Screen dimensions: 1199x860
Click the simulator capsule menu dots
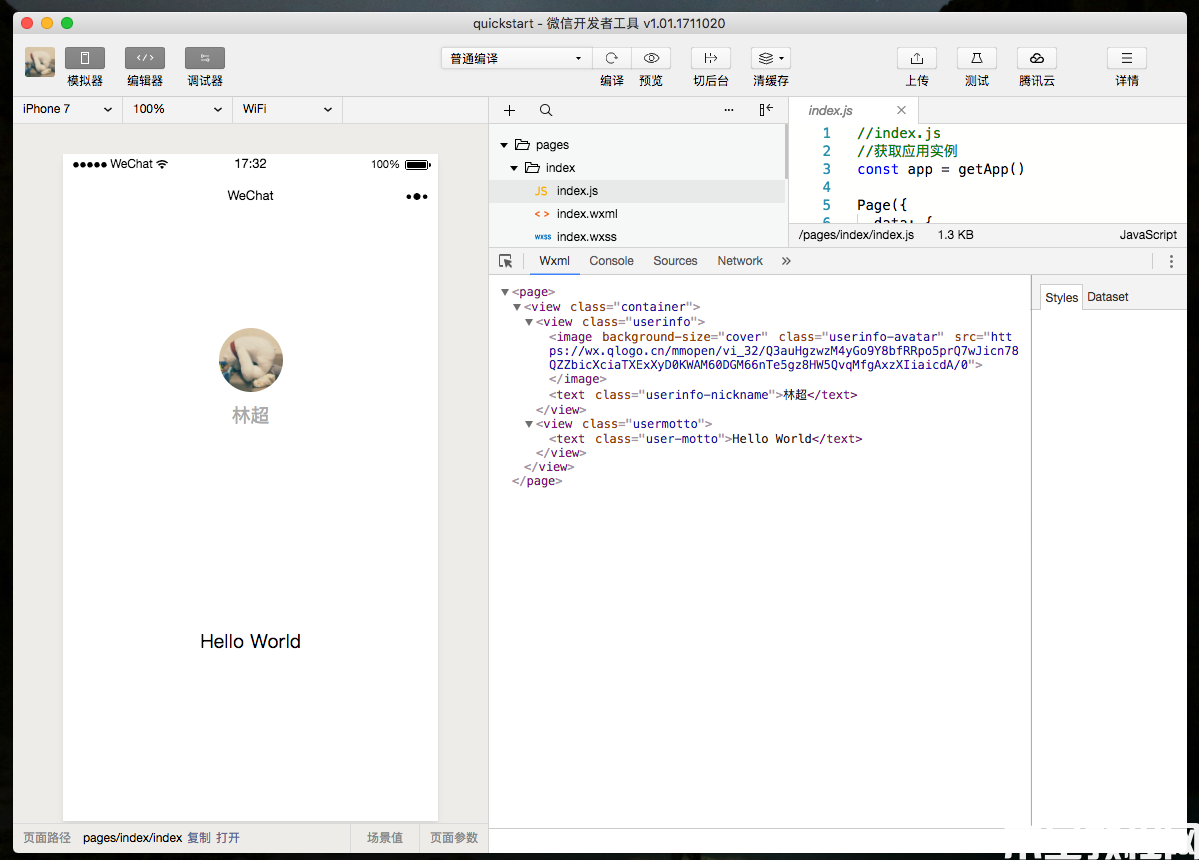click(x=417, y=196)
